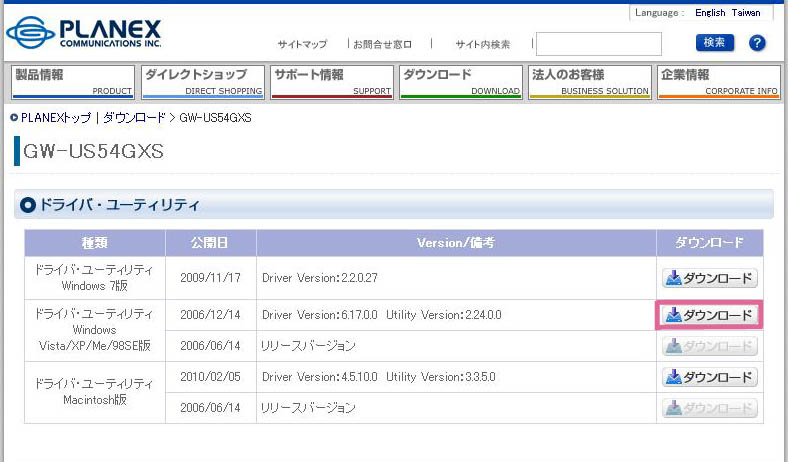This screenshot has width=788, height=462.
Task: Switch language to English
Action: point(710,13)
